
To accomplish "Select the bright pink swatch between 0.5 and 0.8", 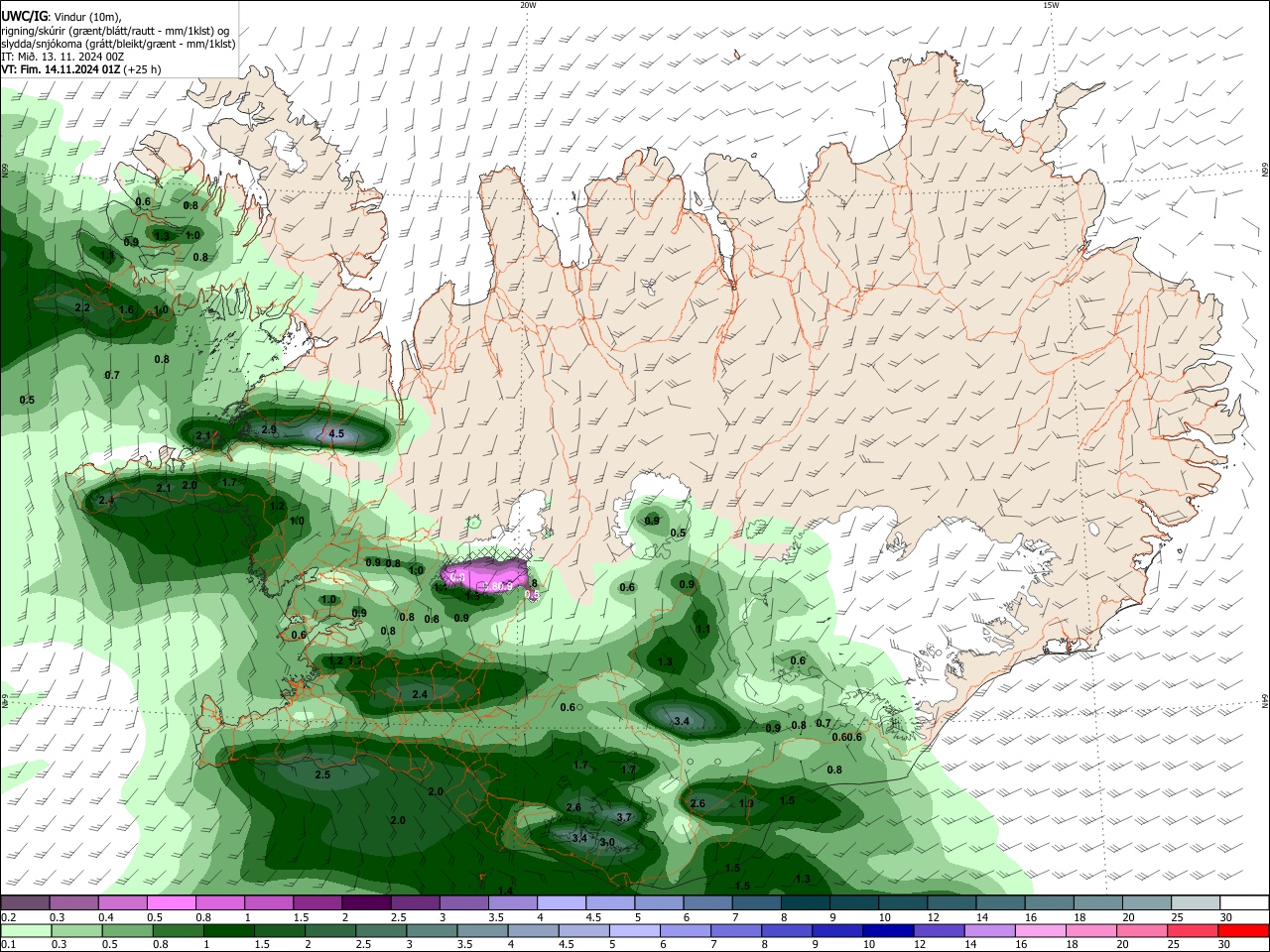I will coord(171,902).
